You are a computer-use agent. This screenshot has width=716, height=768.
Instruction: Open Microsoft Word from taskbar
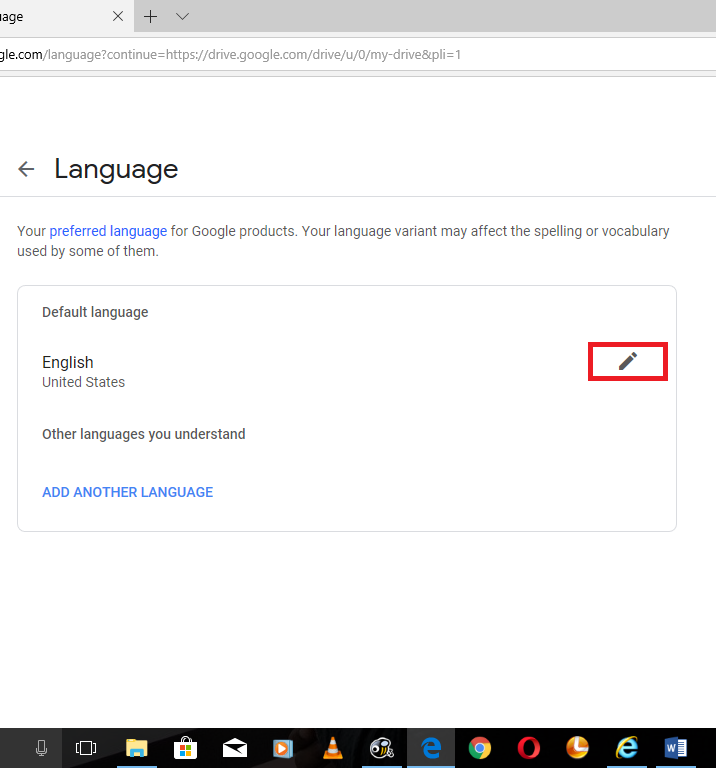(x=676, y=748)
